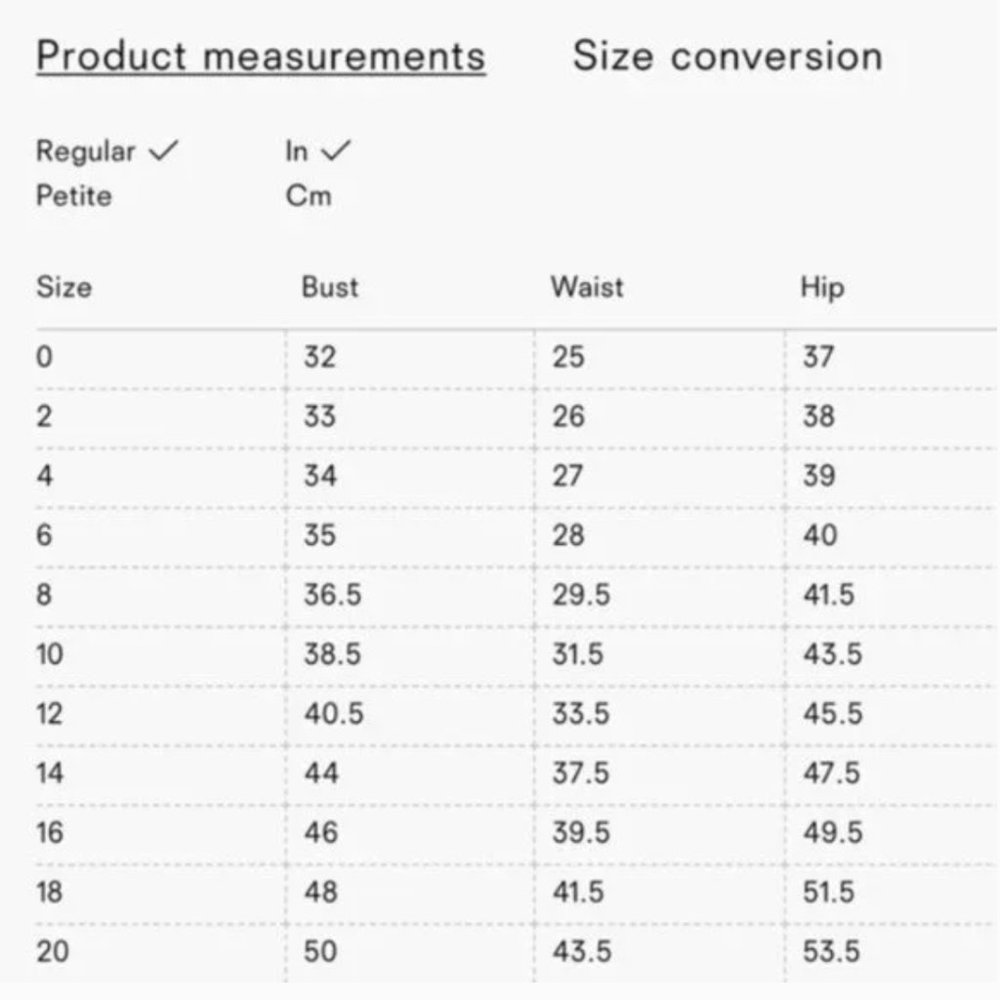The image size is (1000, 1000).
Task: Click hip value 53.5 for size 20
Action: [x=832, y=951]
